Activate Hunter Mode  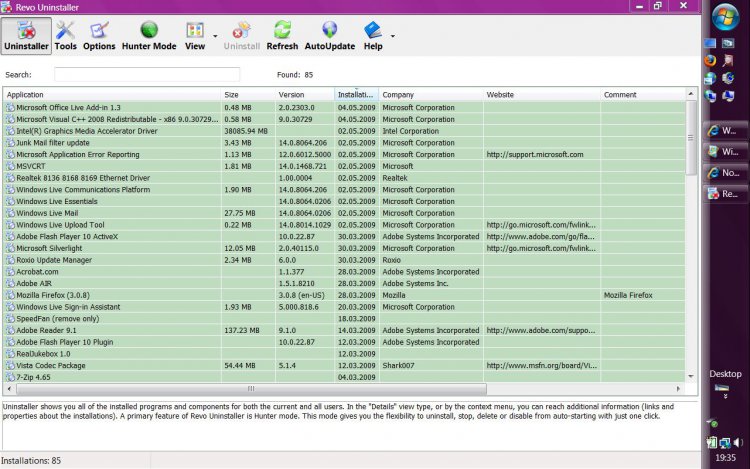coord(149,36)
